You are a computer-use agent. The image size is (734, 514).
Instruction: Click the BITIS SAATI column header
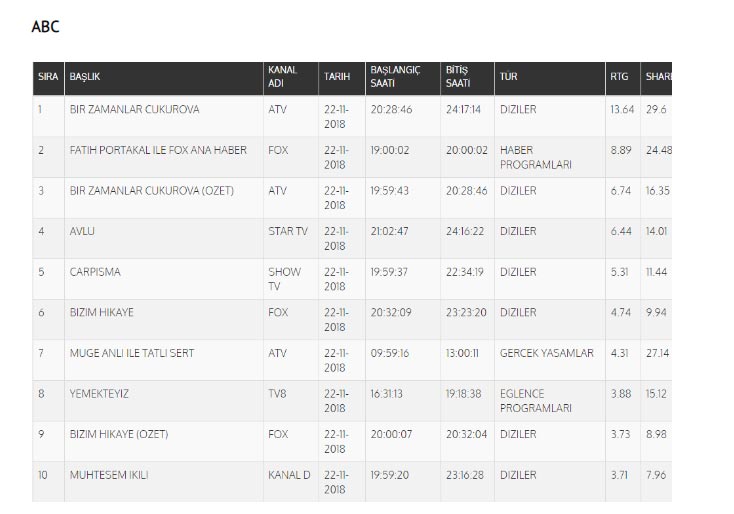(x=457, y=77)
